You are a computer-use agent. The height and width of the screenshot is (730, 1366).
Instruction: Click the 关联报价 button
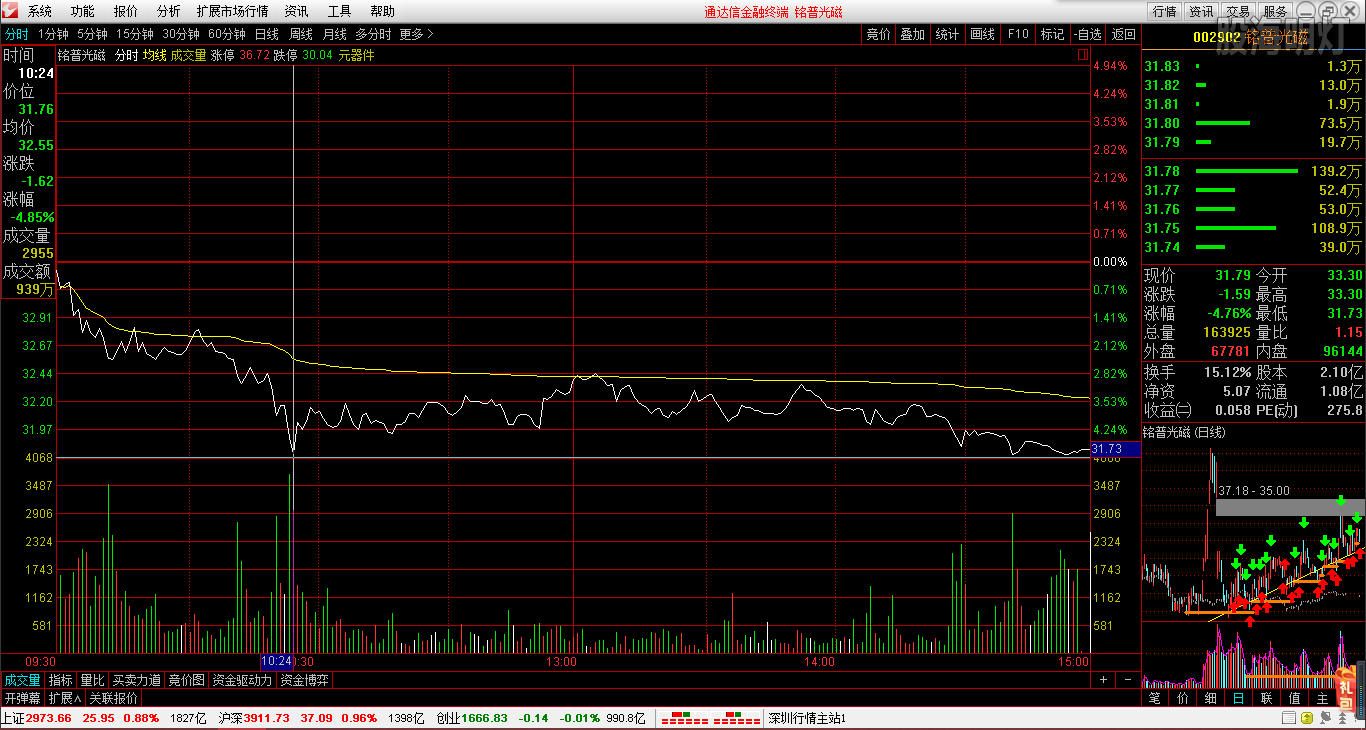[113, 698]
